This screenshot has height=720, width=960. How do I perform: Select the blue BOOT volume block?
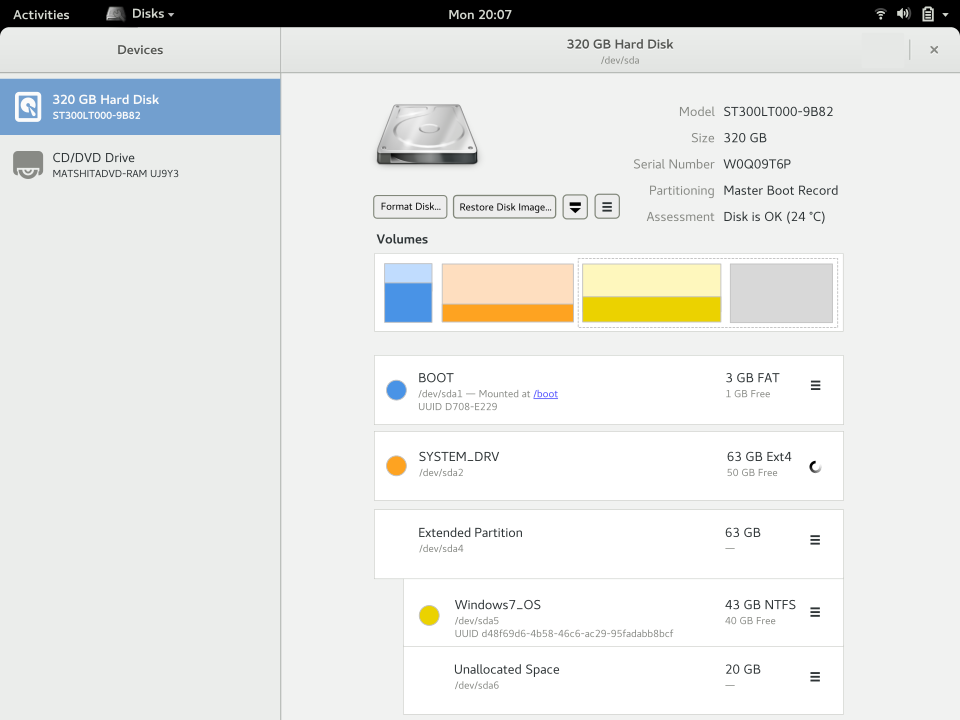(408, 293)
